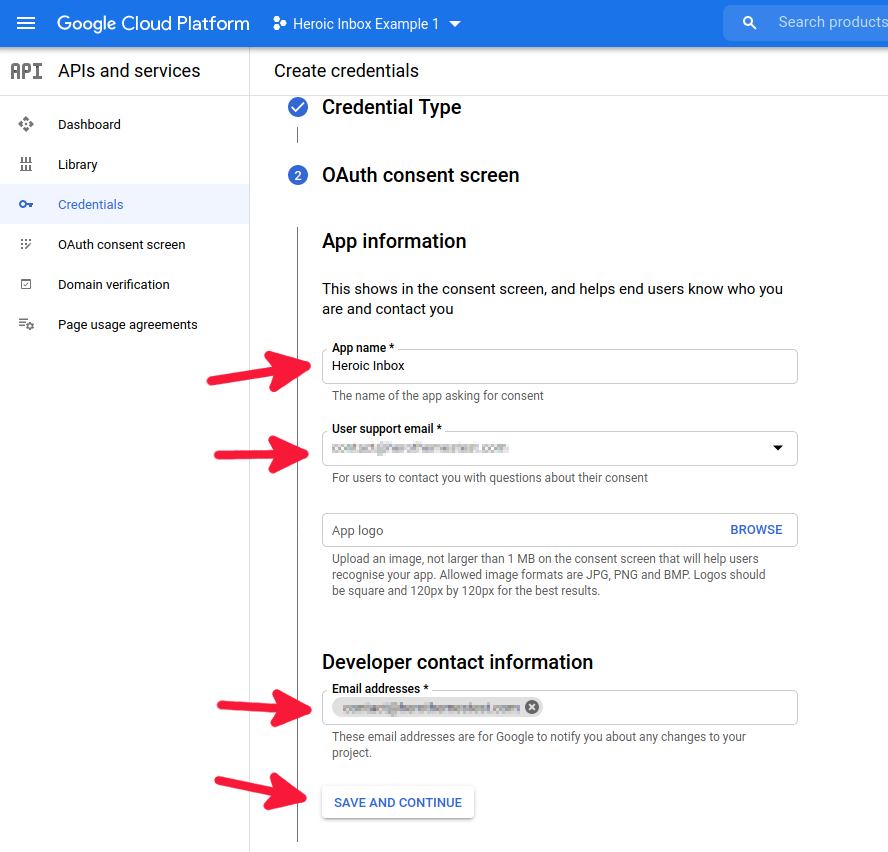This screenshot has width=888, height=852.
Task: Open OAuth consent screen in sidebar
Action: 125,244
